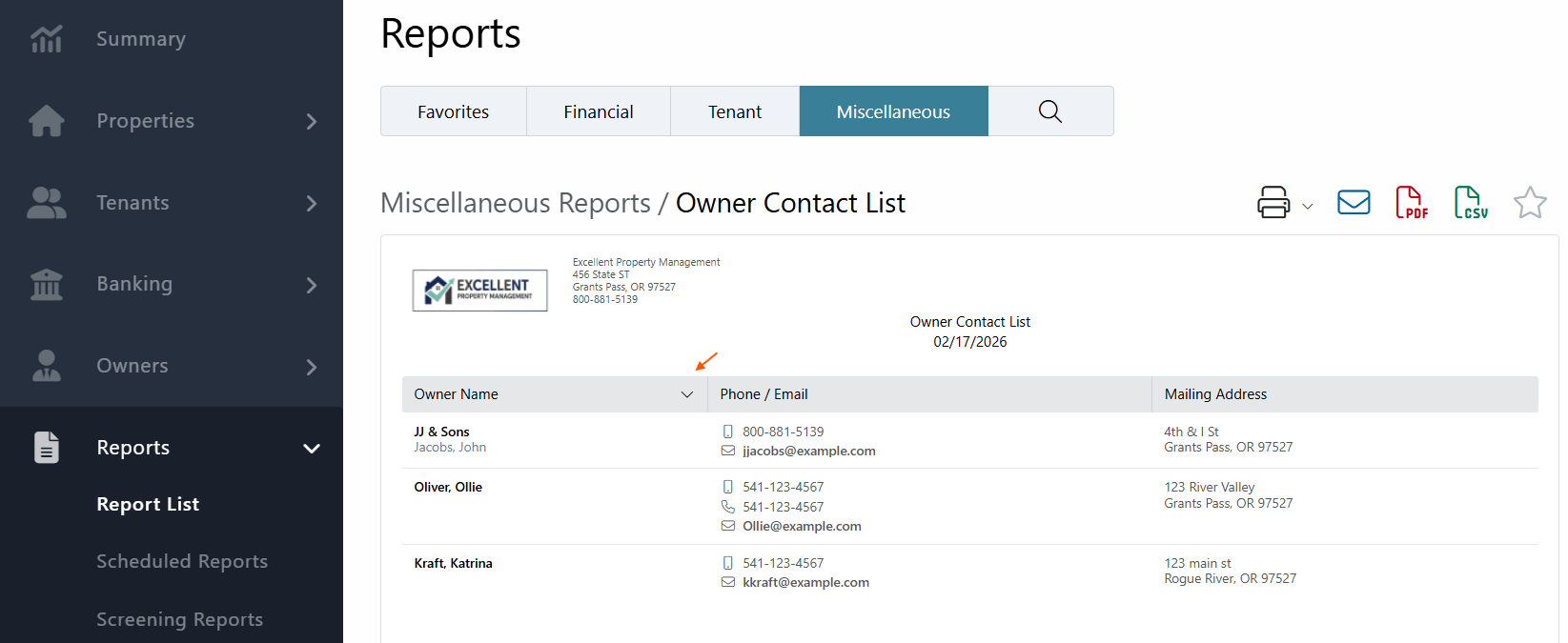Go back to Miscellaneous Reports breadcrumb
Image resolution: width=1568 pixels, height=643 pixels.
(x=516, y=203)
